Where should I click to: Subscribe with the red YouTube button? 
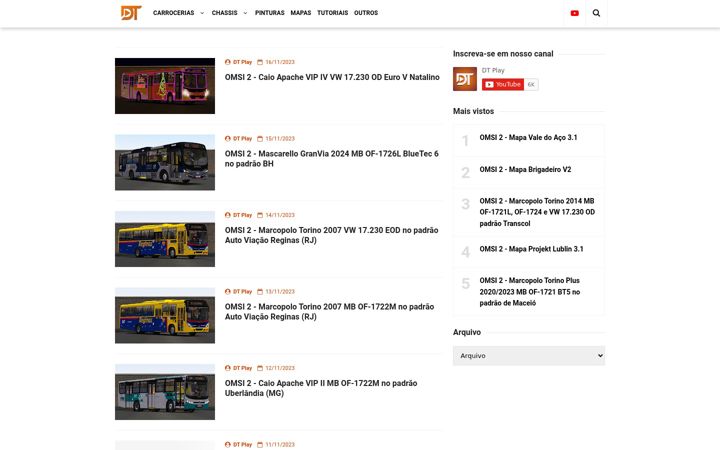(x=503, y=84)
